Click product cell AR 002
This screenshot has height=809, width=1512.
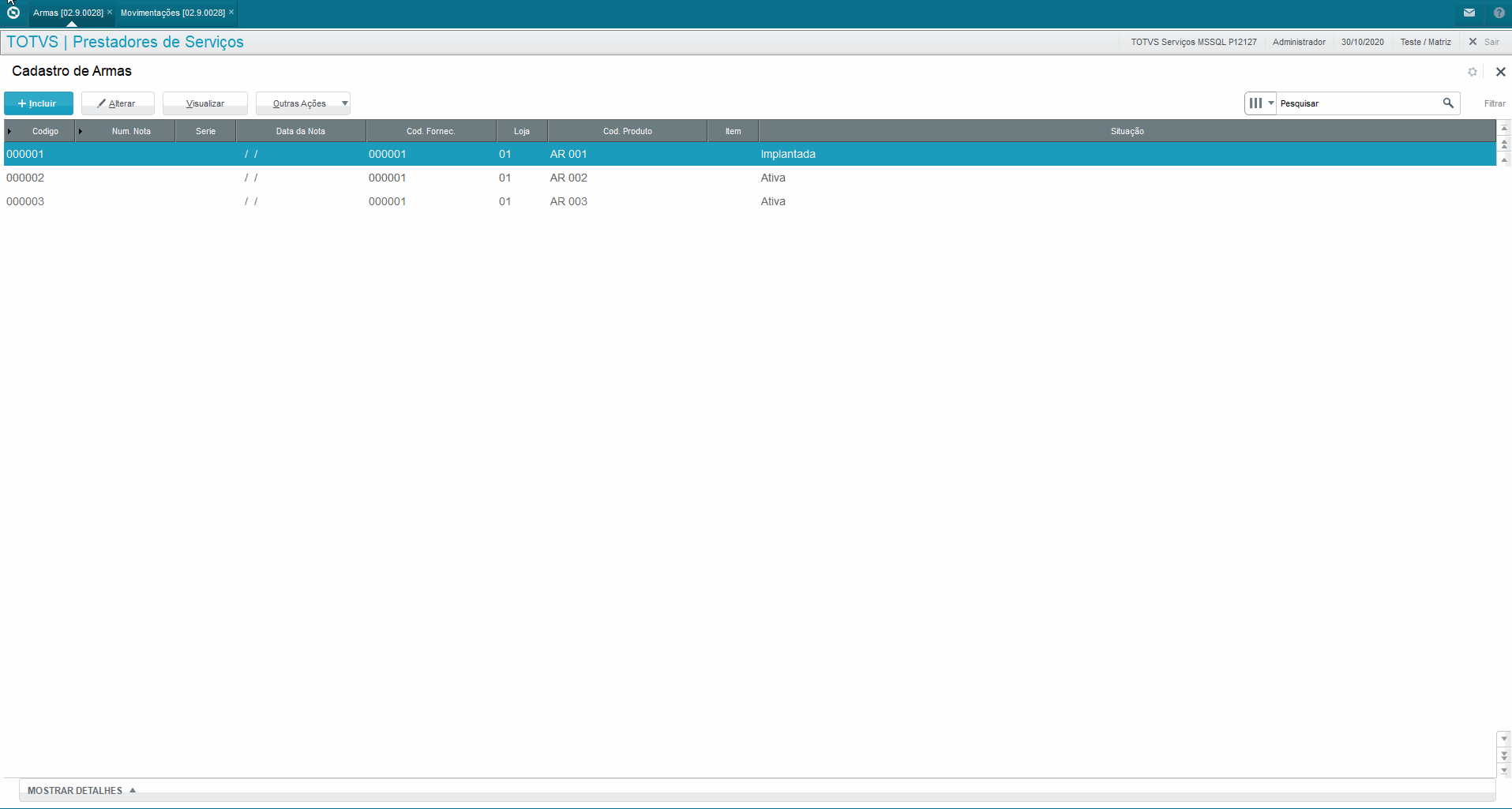[x=568, y=178]
